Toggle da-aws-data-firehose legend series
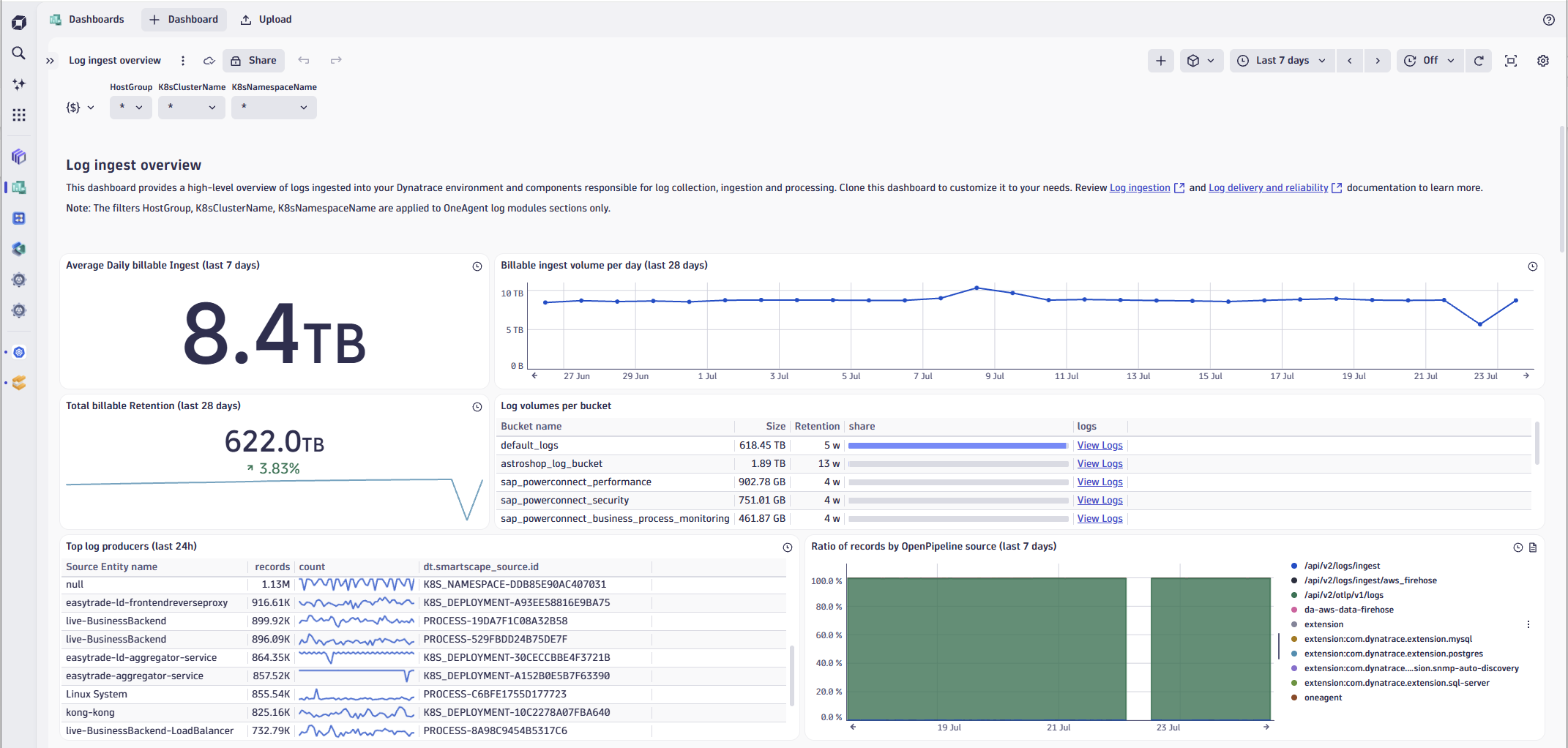This screenshot has height=748, width=1568. coord(1343,610)
